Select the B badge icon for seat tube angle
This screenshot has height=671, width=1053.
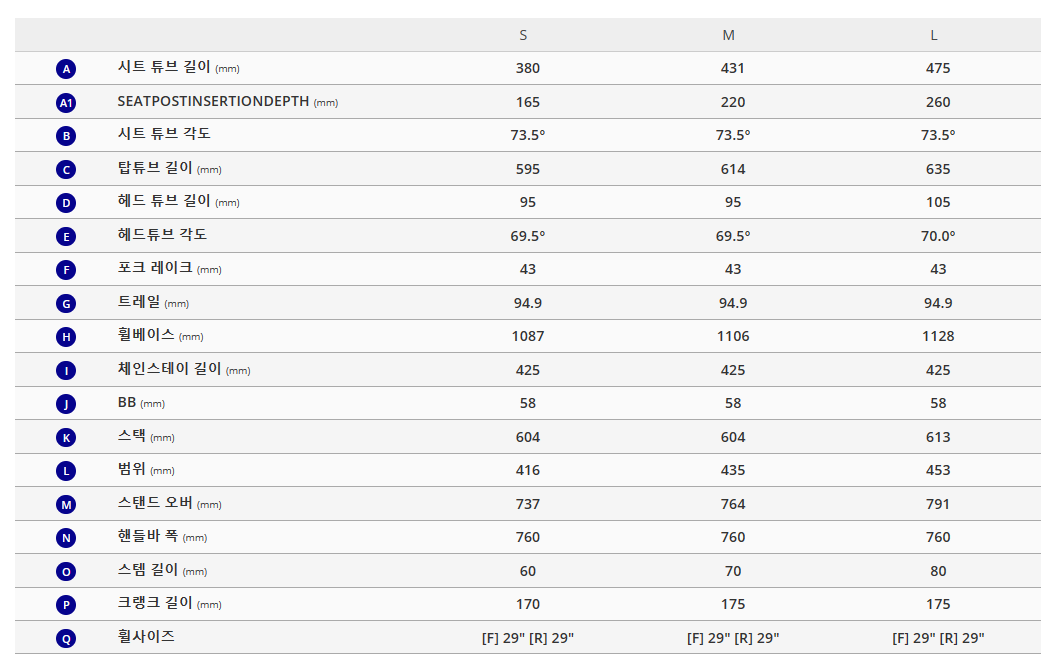(66, 136)
